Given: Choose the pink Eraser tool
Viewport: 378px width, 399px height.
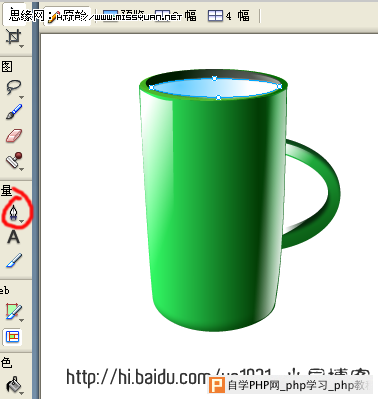Looking at the screenshot, I should coord(14,136).
